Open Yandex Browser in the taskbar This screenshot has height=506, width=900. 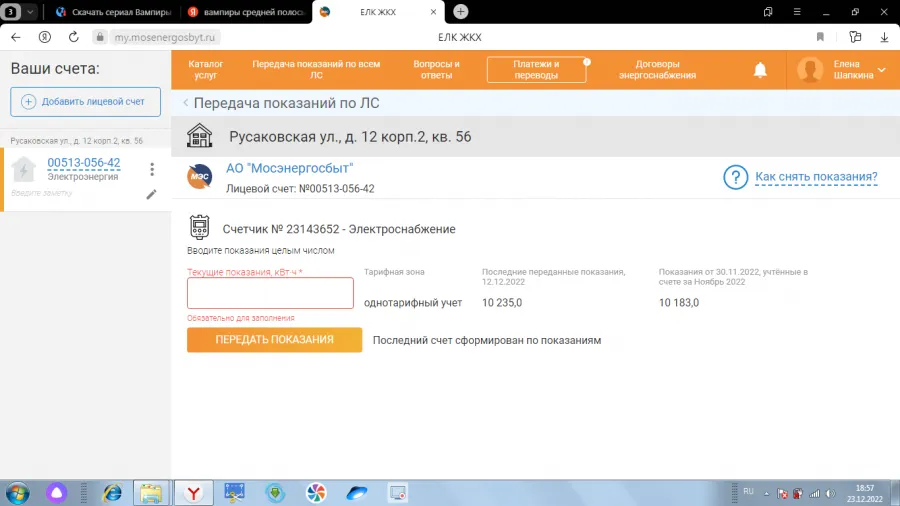tap(194, 493)
